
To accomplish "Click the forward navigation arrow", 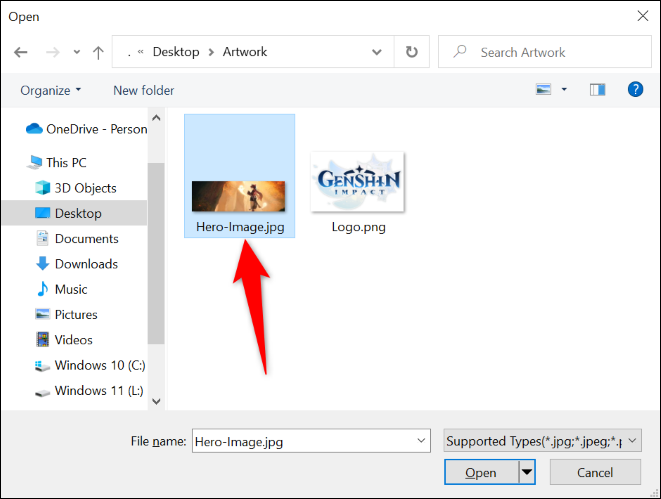I will (53, 52).
